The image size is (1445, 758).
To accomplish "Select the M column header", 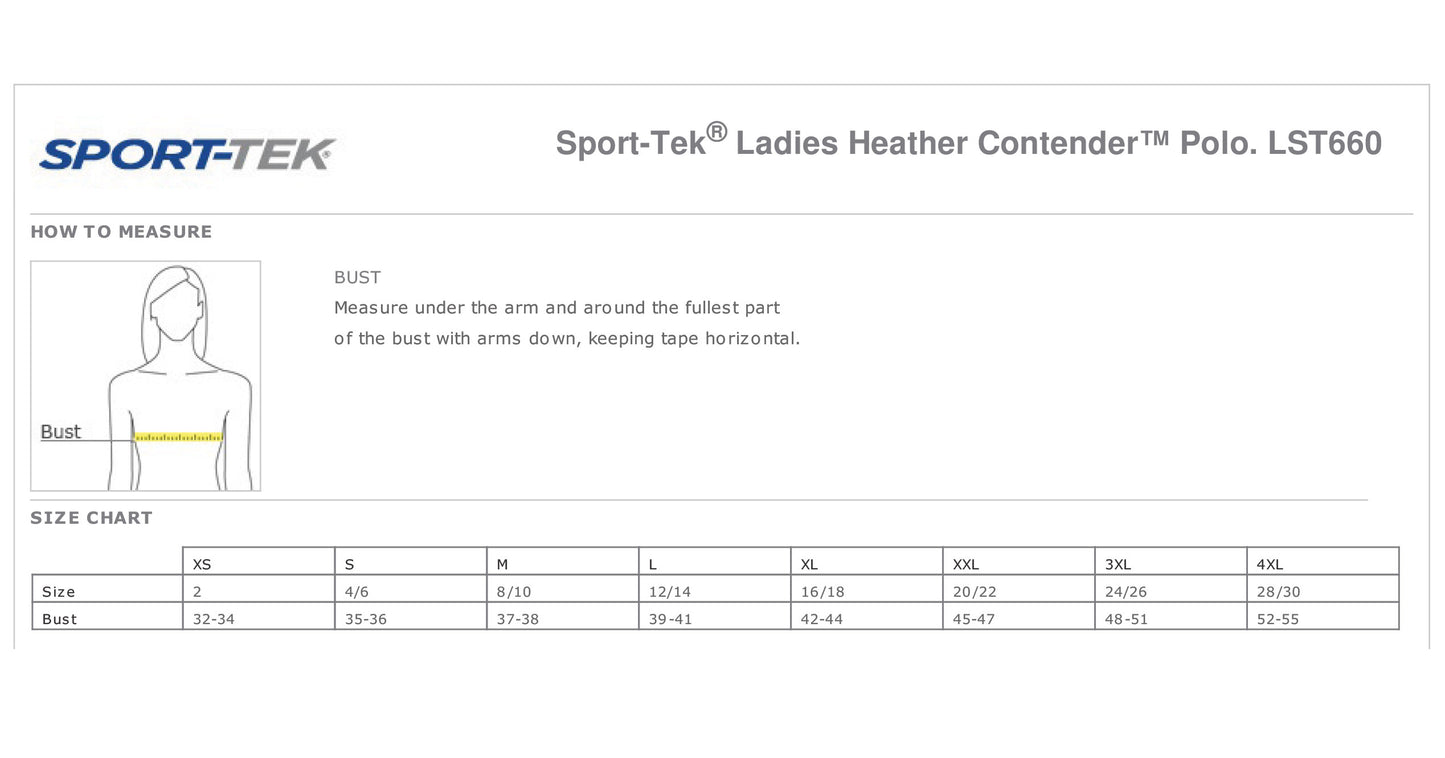I will [x=503, y=564].
